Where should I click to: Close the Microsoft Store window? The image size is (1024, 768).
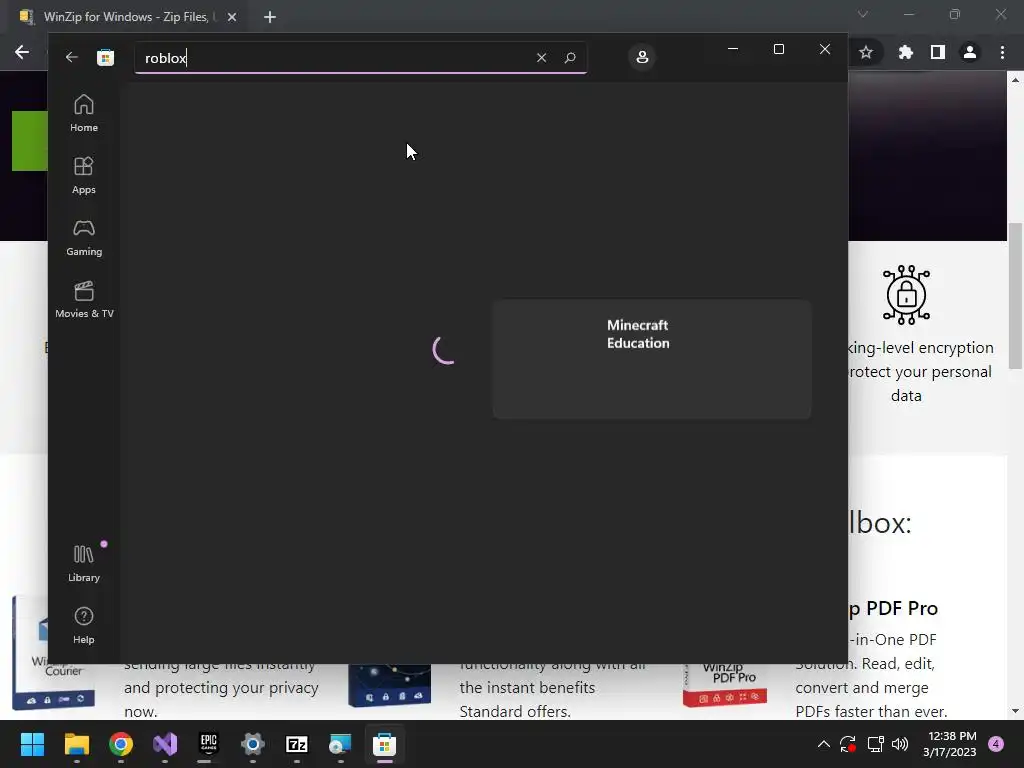click(825, 49)
